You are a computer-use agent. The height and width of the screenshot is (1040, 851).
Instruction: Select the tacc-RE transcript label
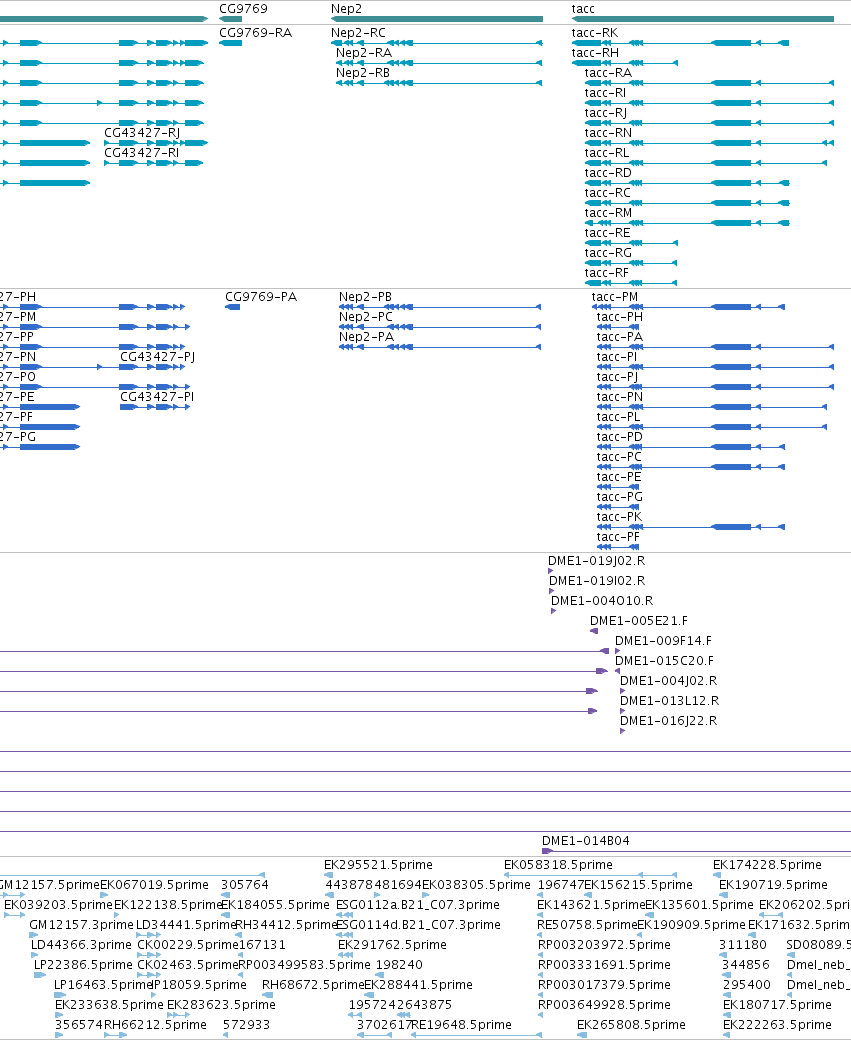tap(608, 232)
